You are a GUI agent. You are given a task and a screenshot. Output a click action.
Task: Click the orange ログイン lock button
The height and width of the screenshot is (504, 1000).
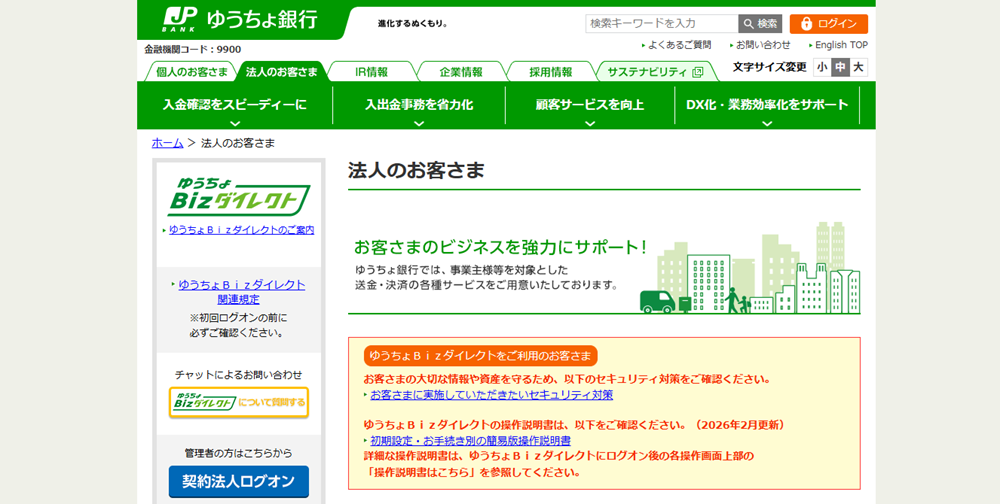pyautogui.click(x=828, y=24)
